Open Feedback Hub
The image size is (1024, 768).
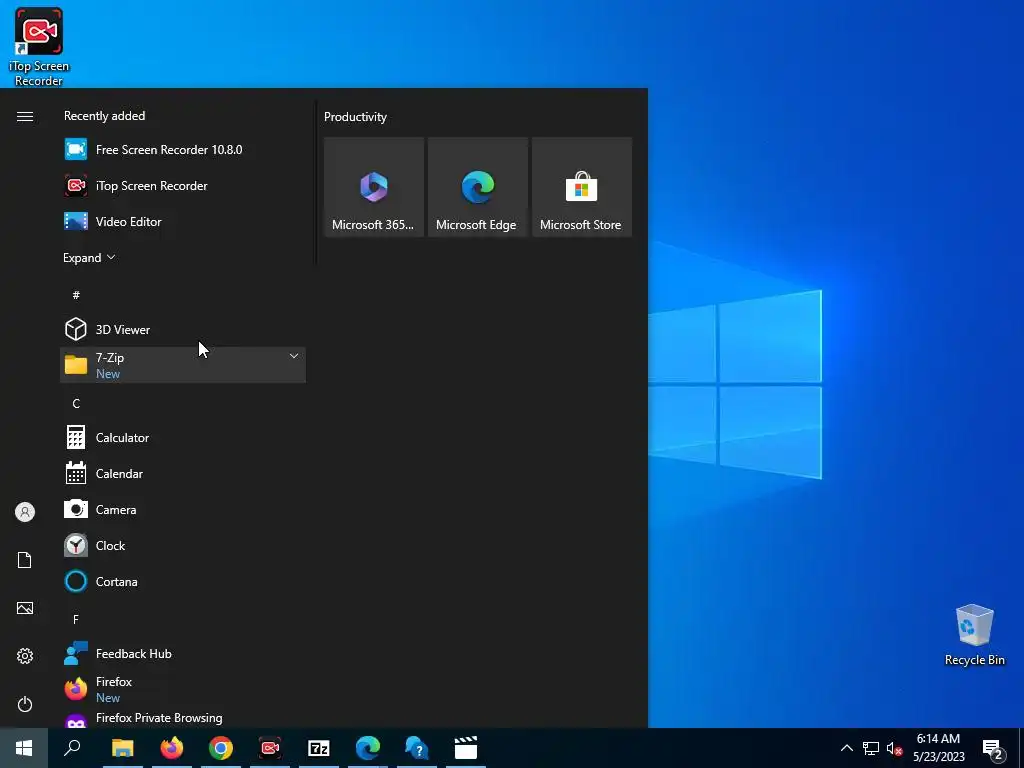click(x=183, y=653)
